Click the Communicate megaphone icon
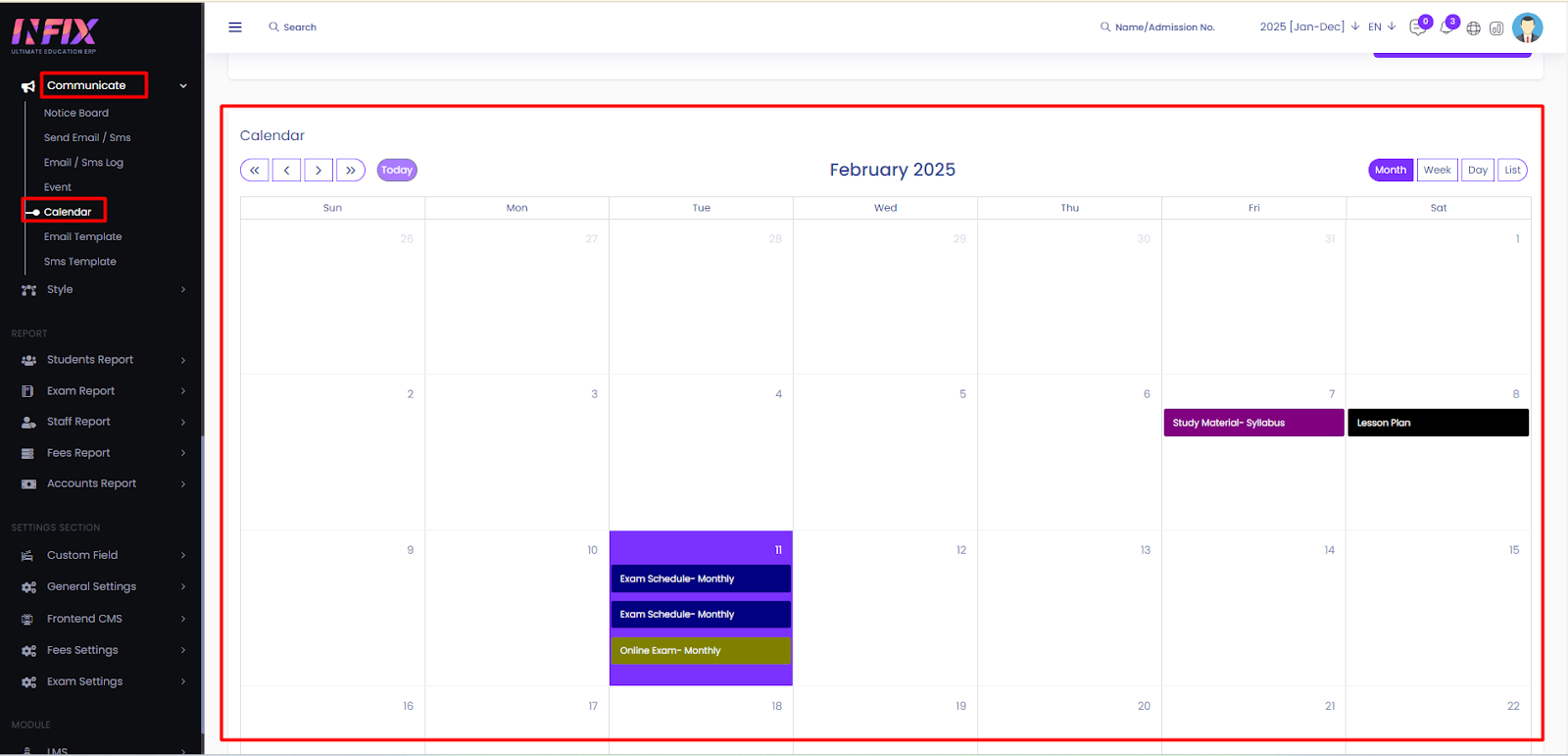Image resolution: width=1568 pixels, height=756 pixels. click(28, 86)
